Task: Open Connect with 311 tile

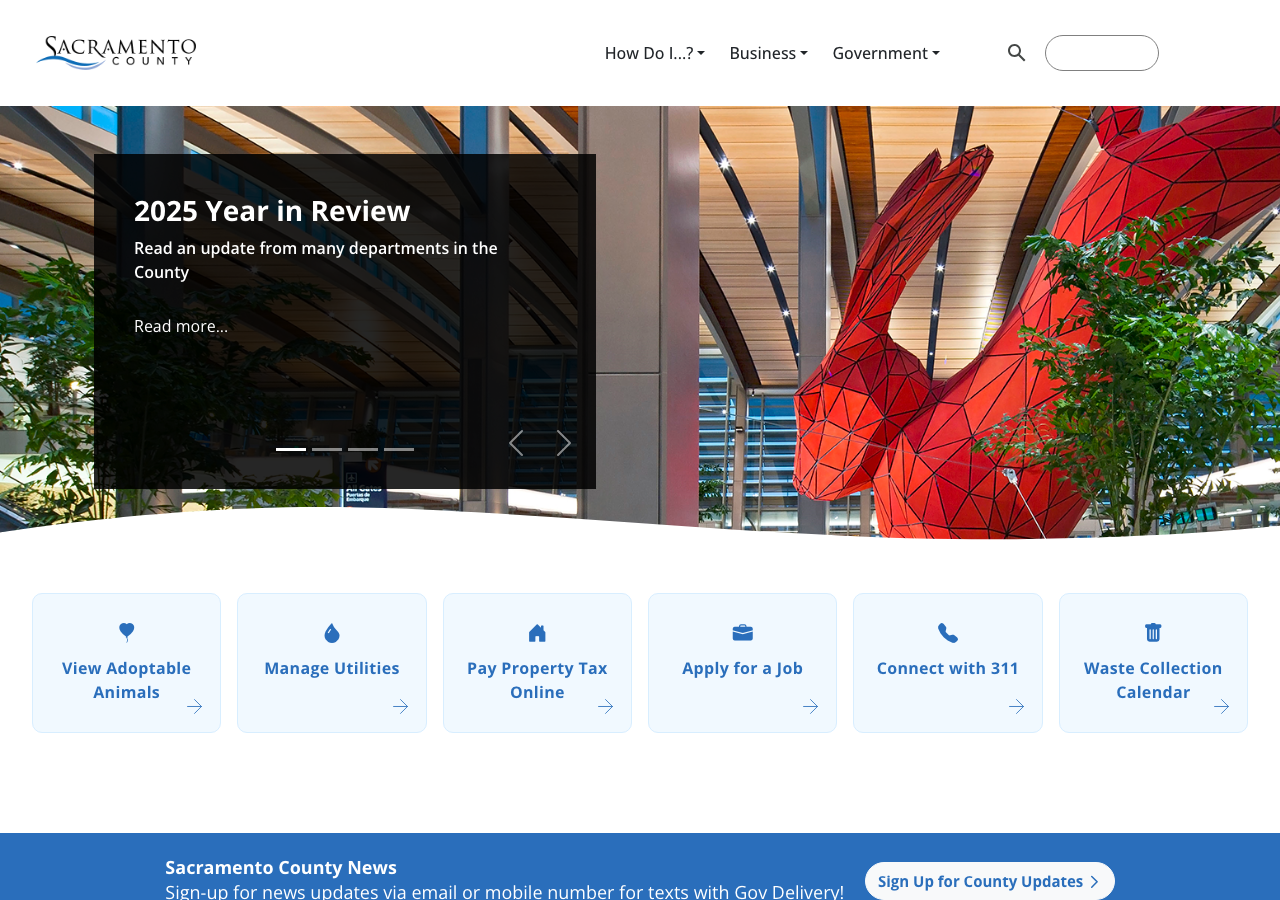Action: 948,663
